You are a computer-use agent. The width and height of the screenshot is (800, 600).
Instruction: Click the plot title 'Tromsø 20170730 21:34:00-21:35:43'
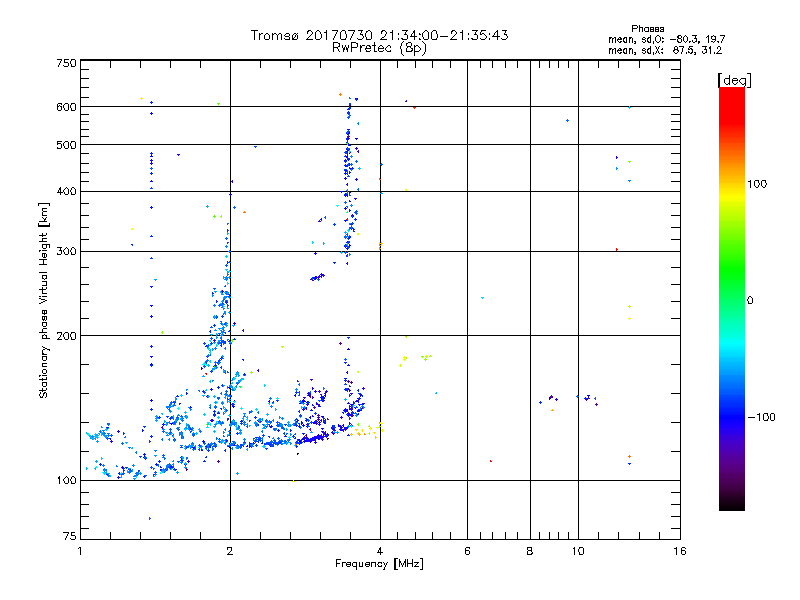[379, 35]
